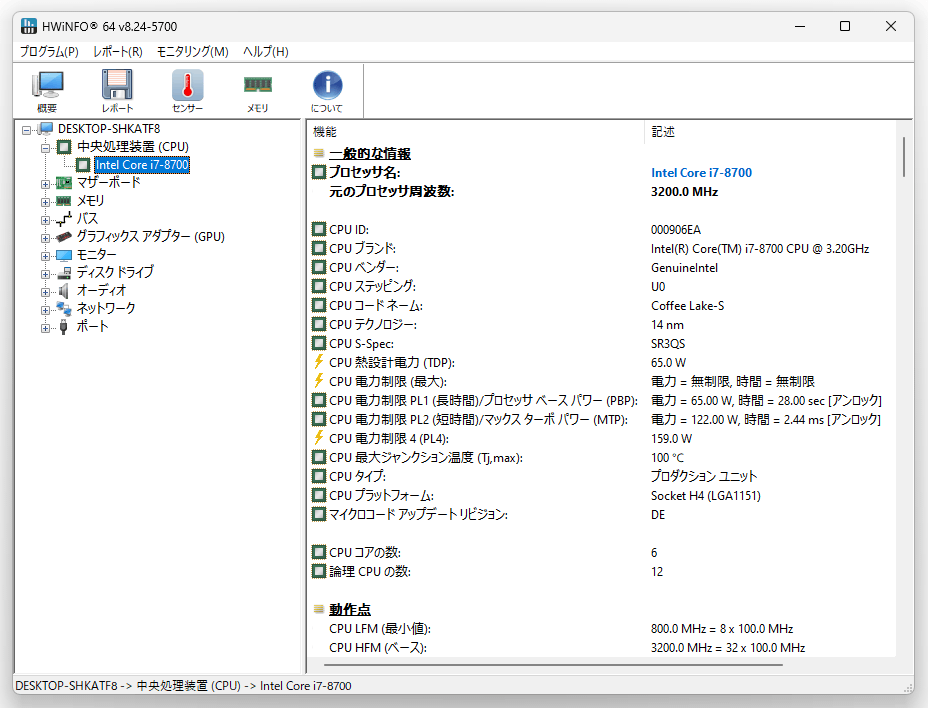Select the CPU S-Spec row
Screen dimensions: 928x708
(601, 343)
